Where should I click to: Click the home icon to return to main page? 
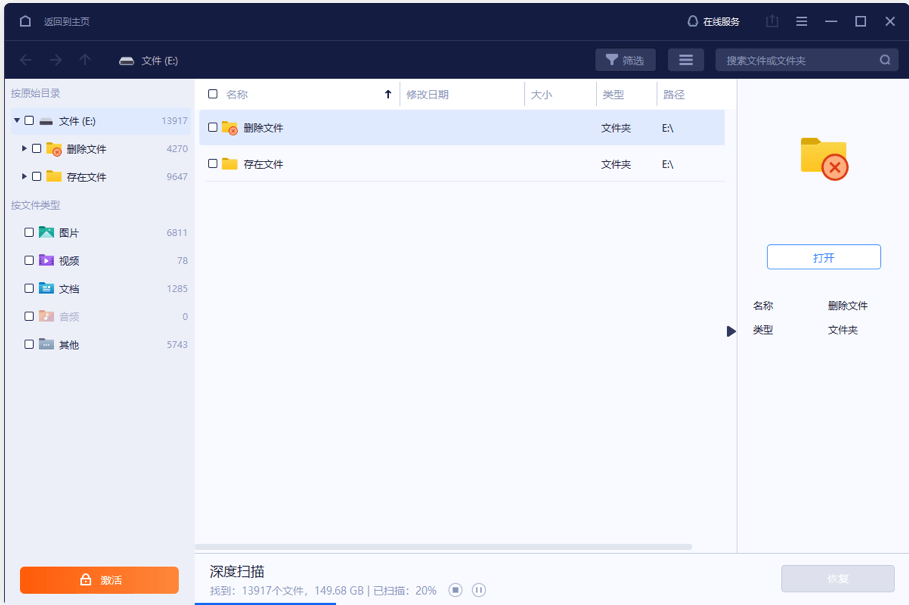(25, 21)
